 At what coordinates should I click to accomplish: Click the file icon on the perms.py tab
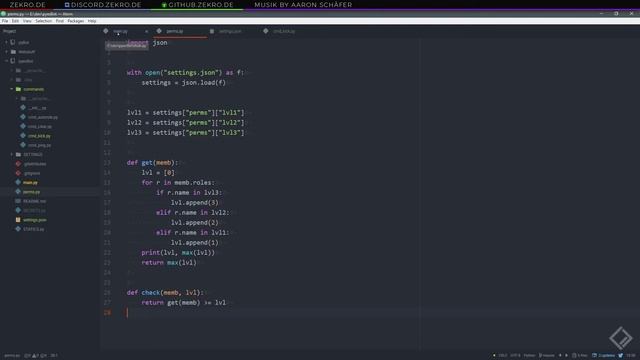click(x=159, y=31)
